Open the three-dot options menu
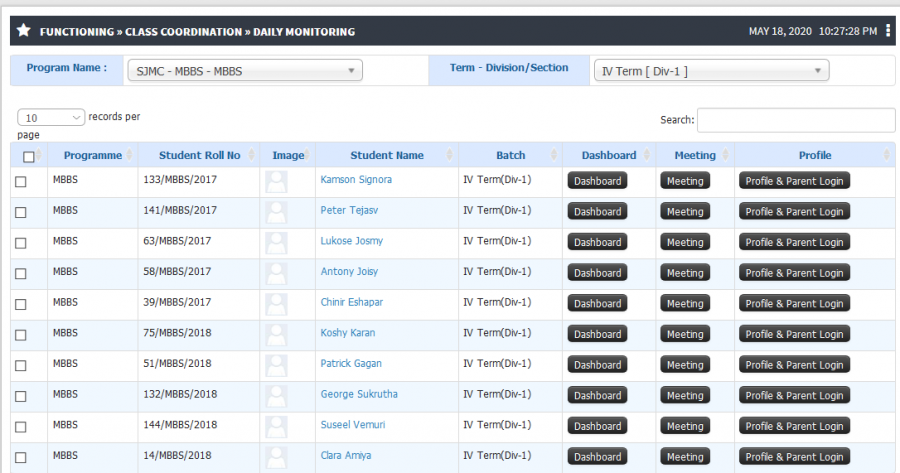This screenshot has height=473, width=900. pyautogui.click(x=888, y=30)
